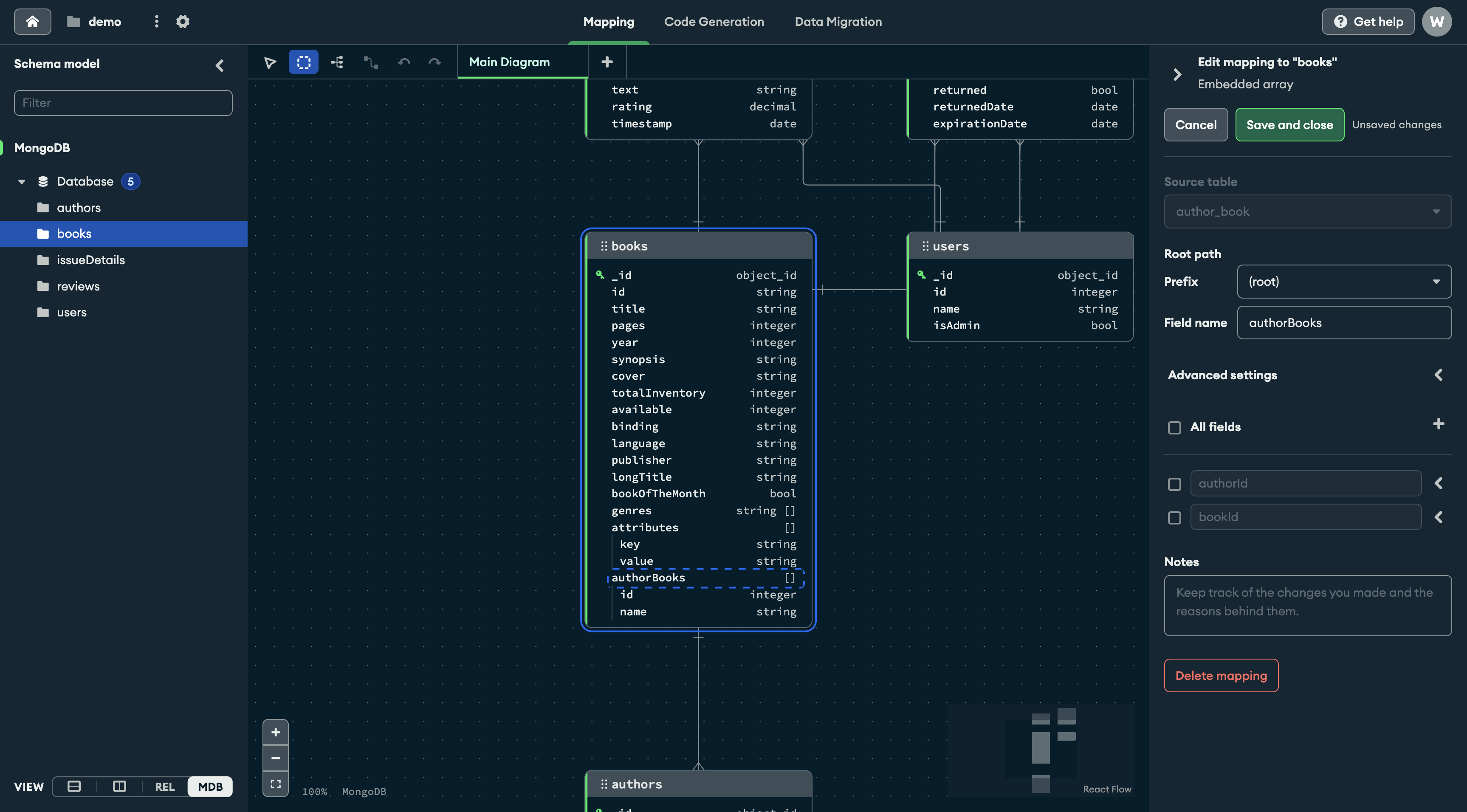Click the Save and close button
This screenshot has width=1467, height=812.
click(x=1290, y=124)
